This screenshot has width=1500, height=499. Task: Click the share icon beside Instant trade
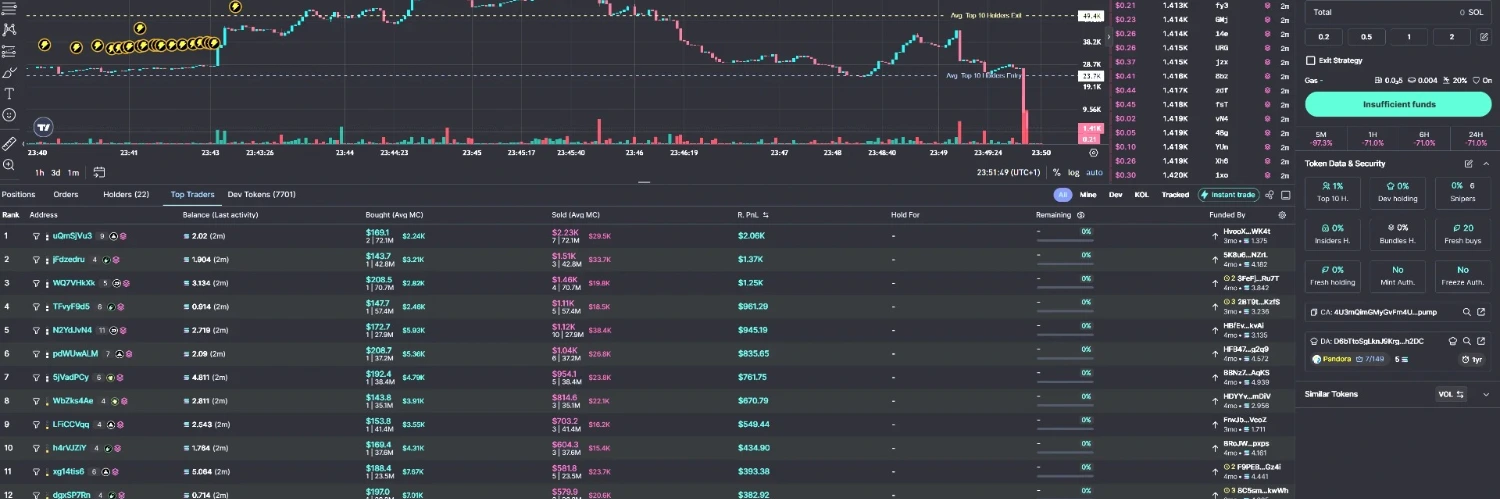pos(1270,195)
